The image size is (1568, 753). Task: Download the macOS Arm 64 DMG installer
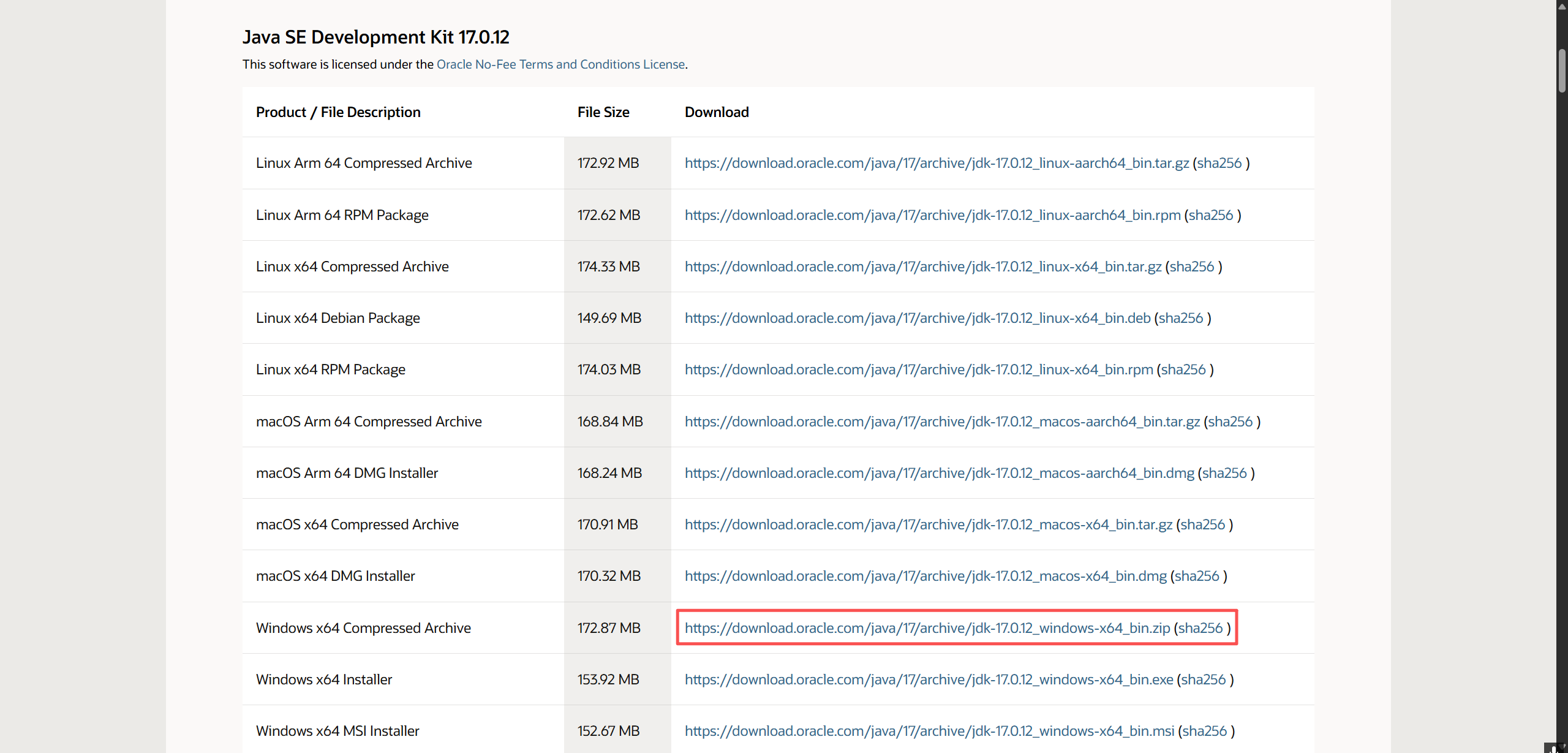click(x=939, y=473)
